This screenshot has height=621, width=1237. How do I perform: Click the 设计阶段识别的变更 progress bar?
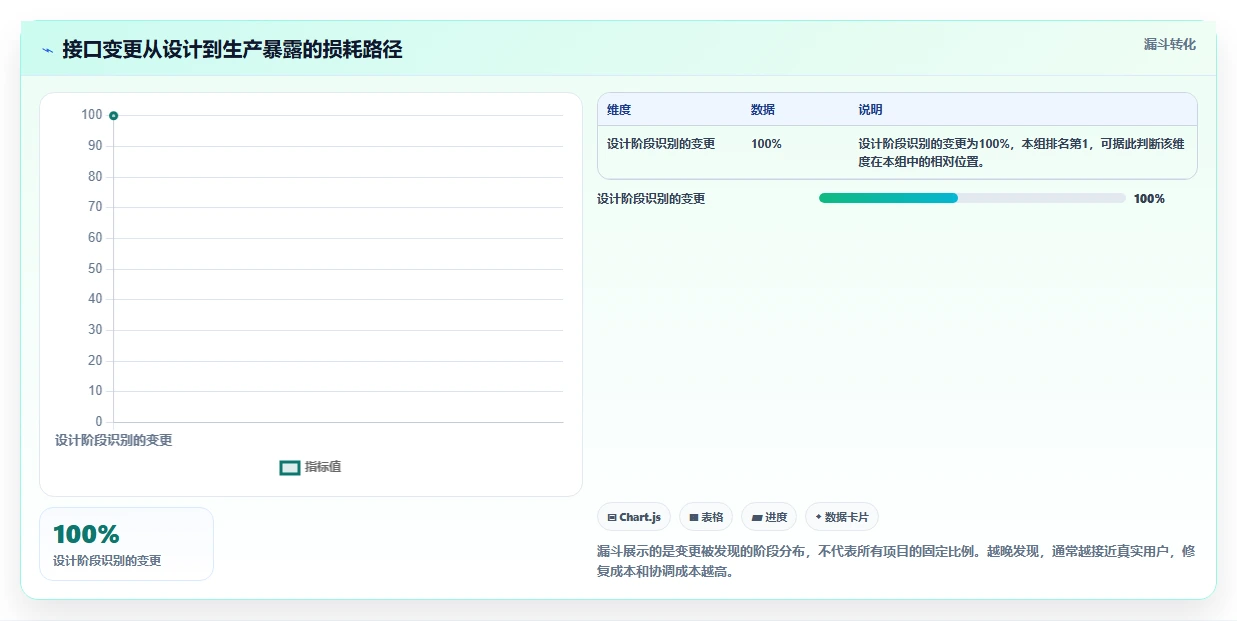coord(972,198)
